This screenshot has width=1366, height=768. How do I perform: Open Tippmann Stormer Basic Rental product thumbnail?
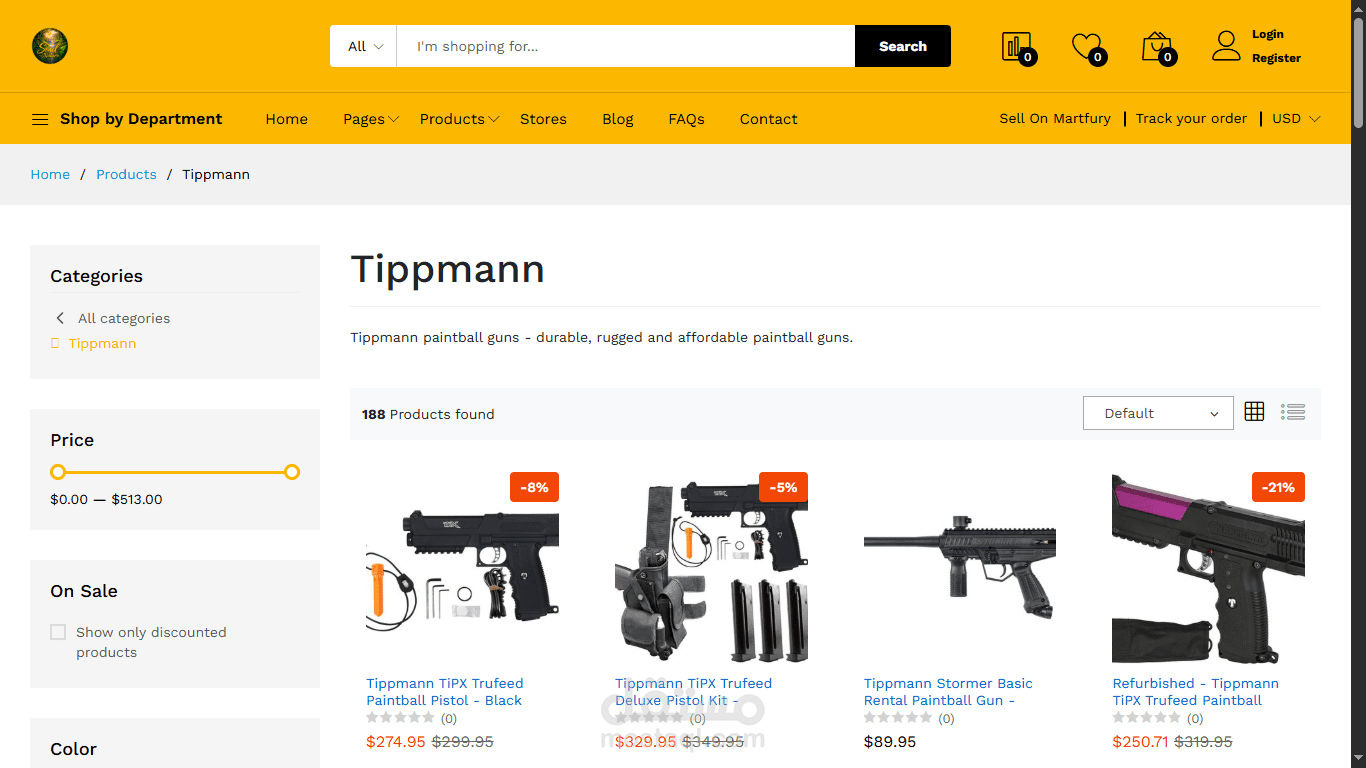coord(960,567)
